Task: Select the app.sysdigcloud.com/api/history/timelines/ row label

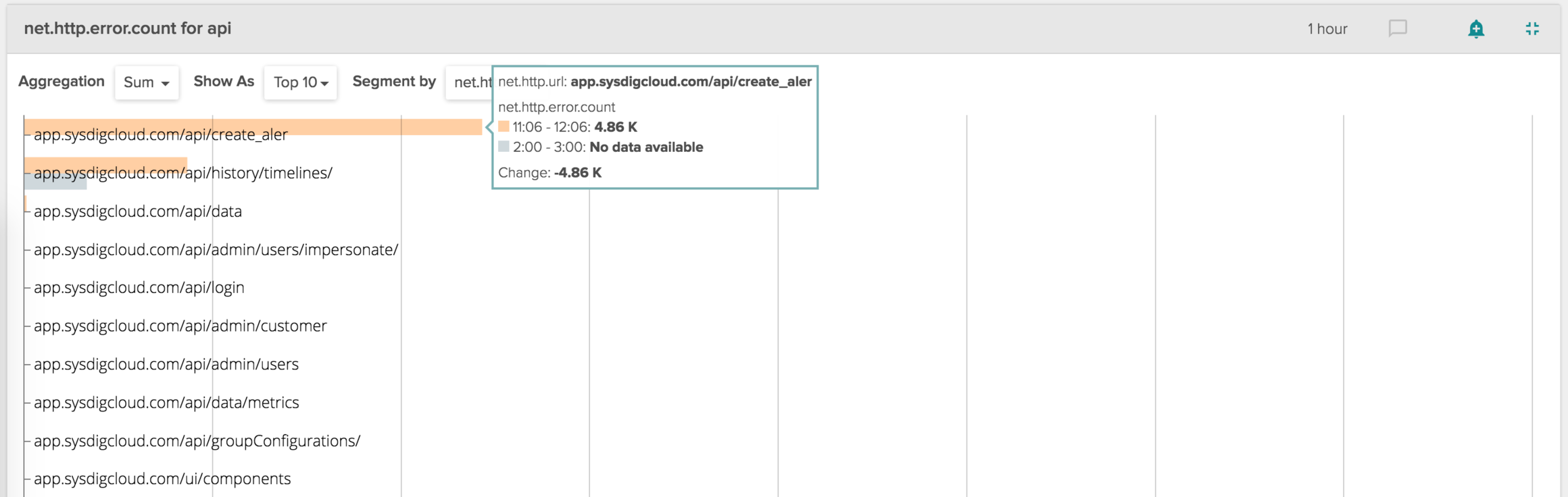Action: (183, 173)
